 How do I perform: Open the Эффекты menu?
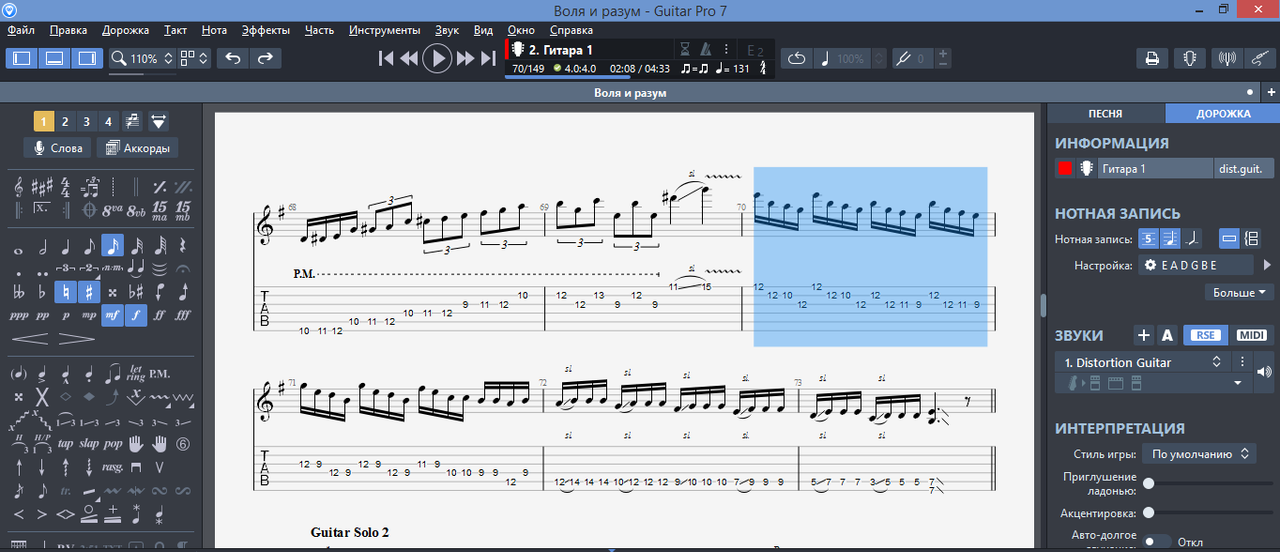point(265,30)
